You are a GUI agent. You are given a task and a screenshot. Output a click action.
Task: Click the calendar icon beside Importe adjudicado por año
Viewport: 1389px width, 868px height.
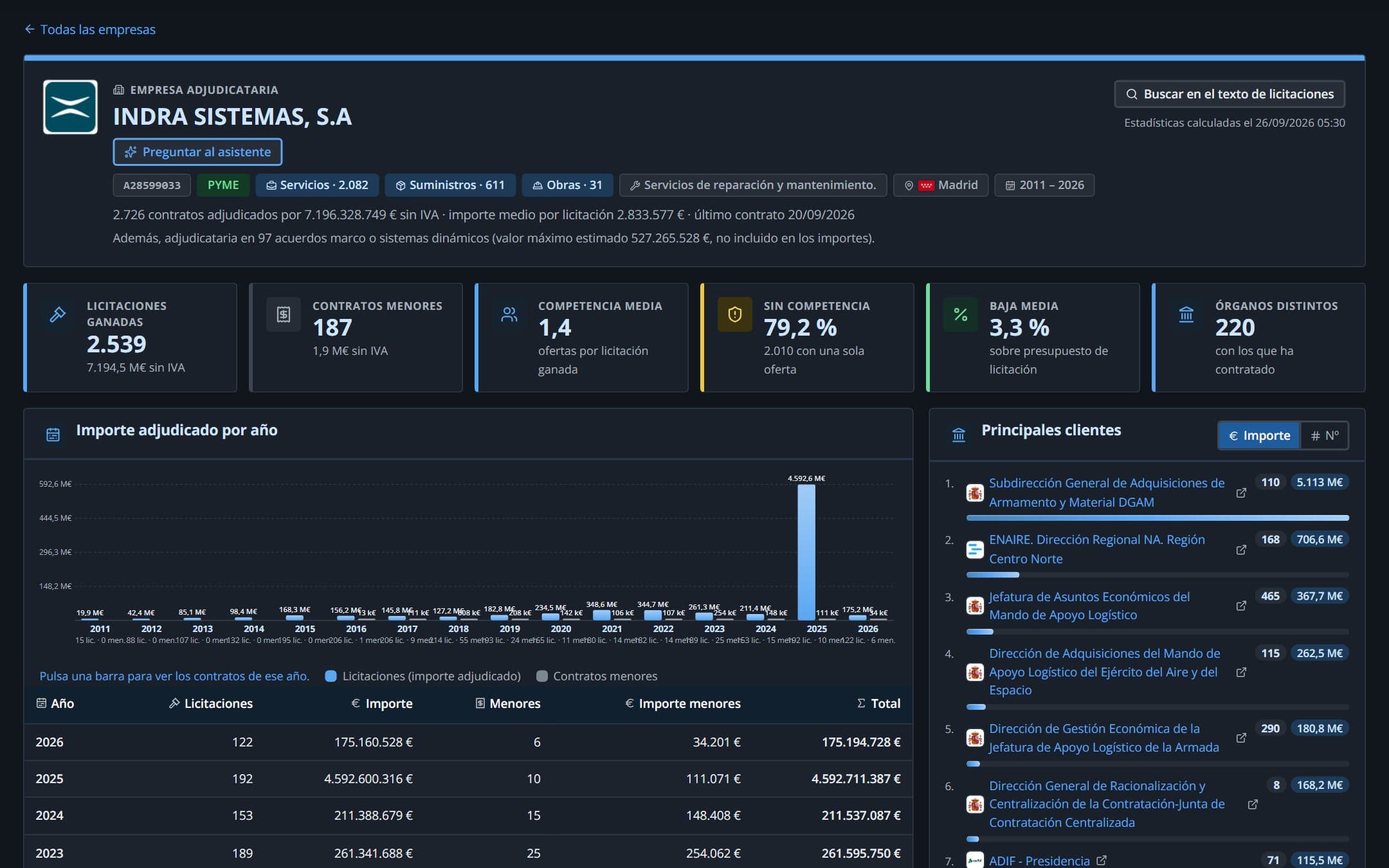(x=53, y=435)
